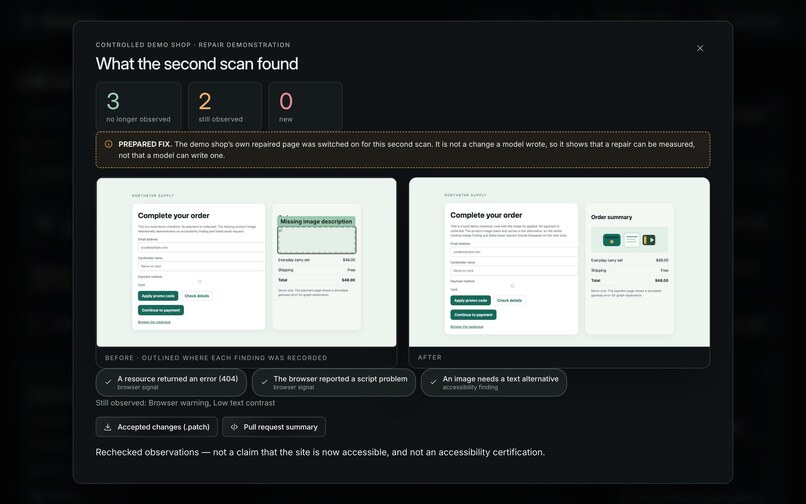
Task: Click 'CONTROLLED DEMO SHOP · REPAIR DEMONSTRATION' label
Action: 193,45
